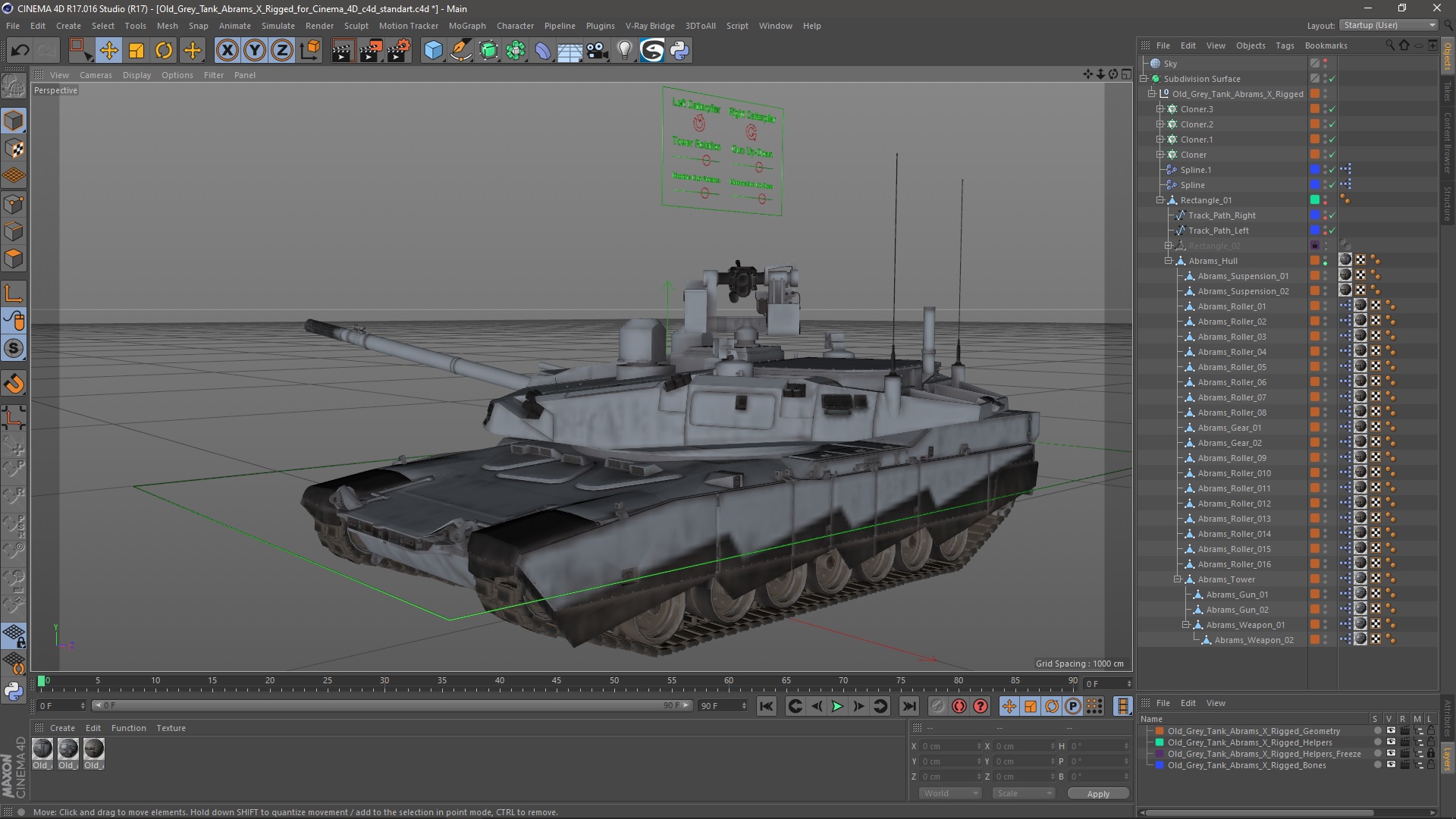This screenshot has width=1456, height=819.
Task: Play animation forward
Action: tap(837, 706)
